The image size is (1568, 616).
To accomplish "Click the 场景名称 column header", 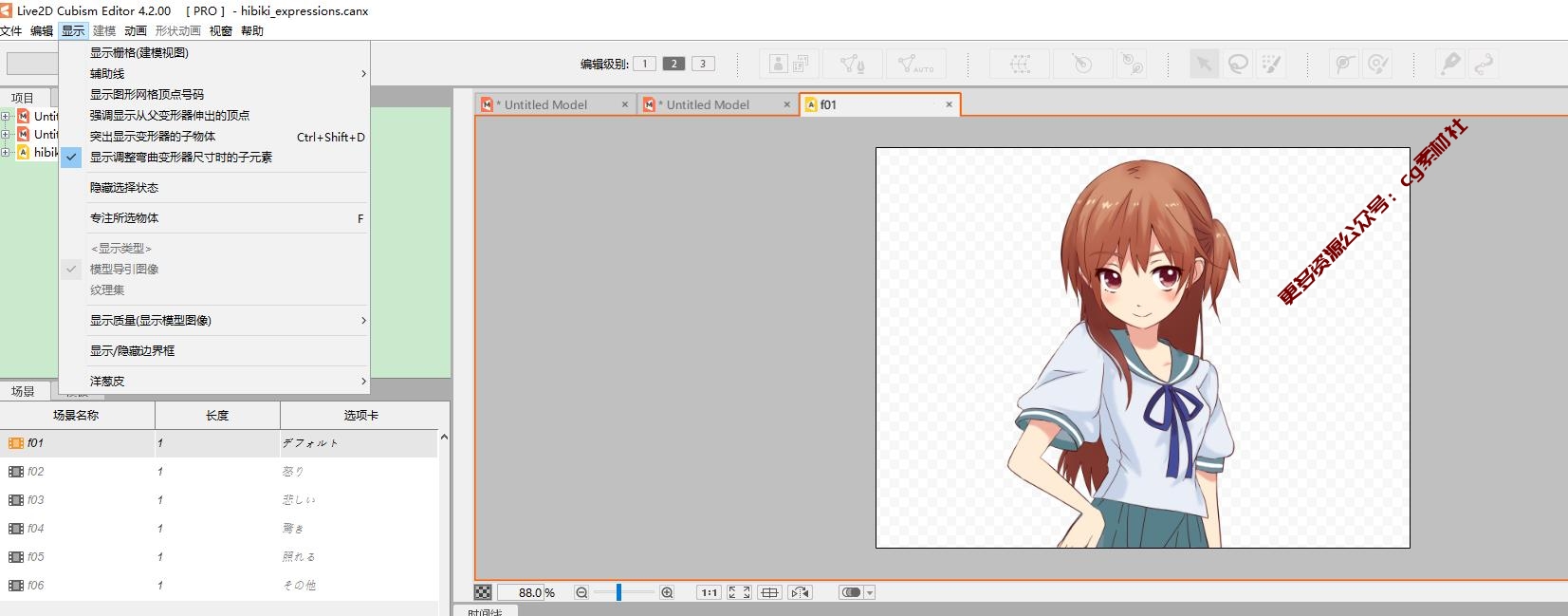I will point(77,415).
